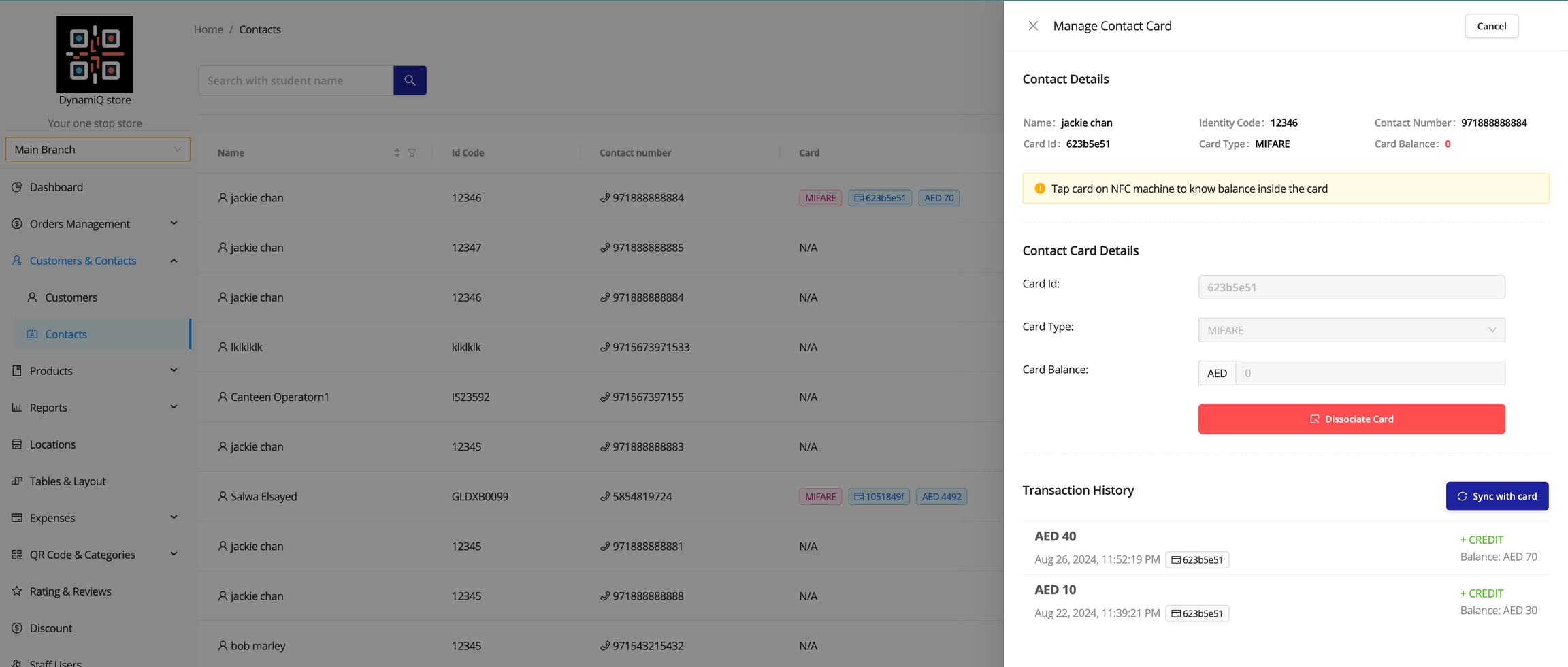Image resolution: width=1568 pixels, height=667 pixels.
Task: Click the Cancel button
Action: (1491, 26)
